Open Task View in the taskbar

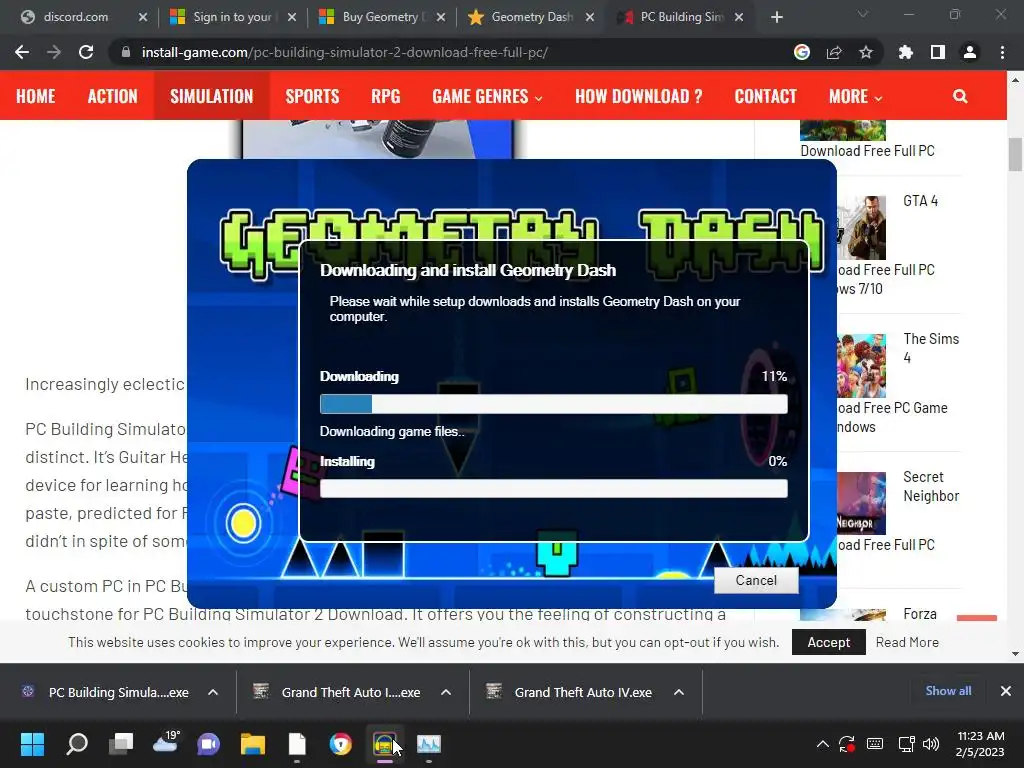coord(121,744)
